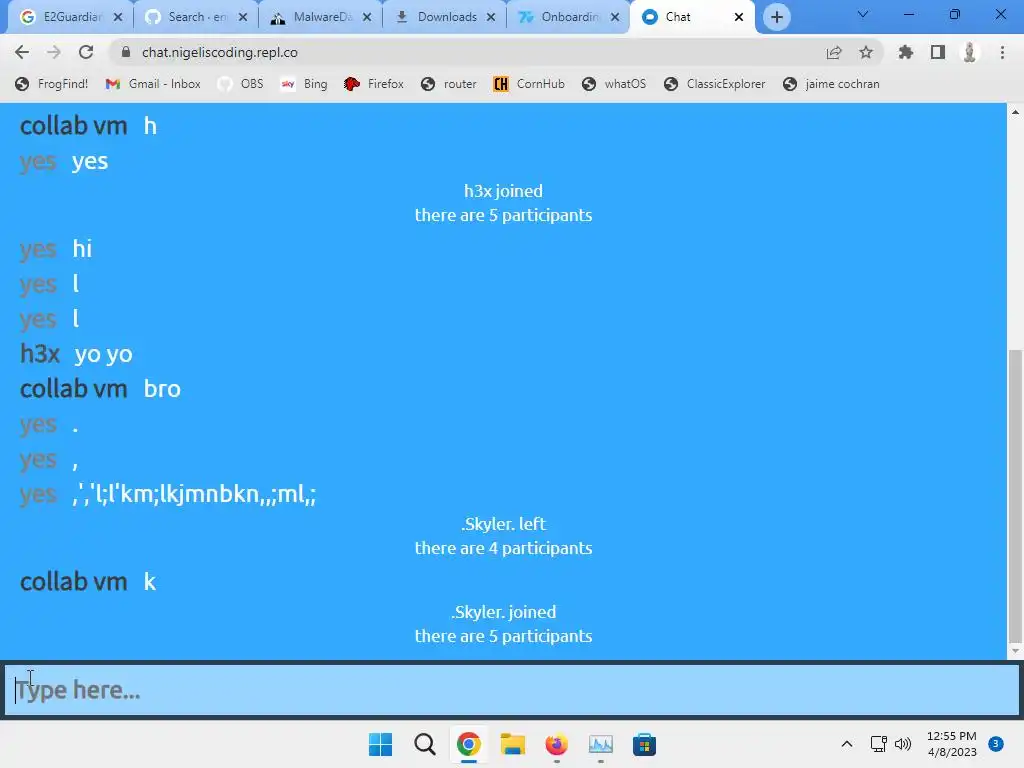
Task: Share this page using the share icon
Action: [834, 52]
